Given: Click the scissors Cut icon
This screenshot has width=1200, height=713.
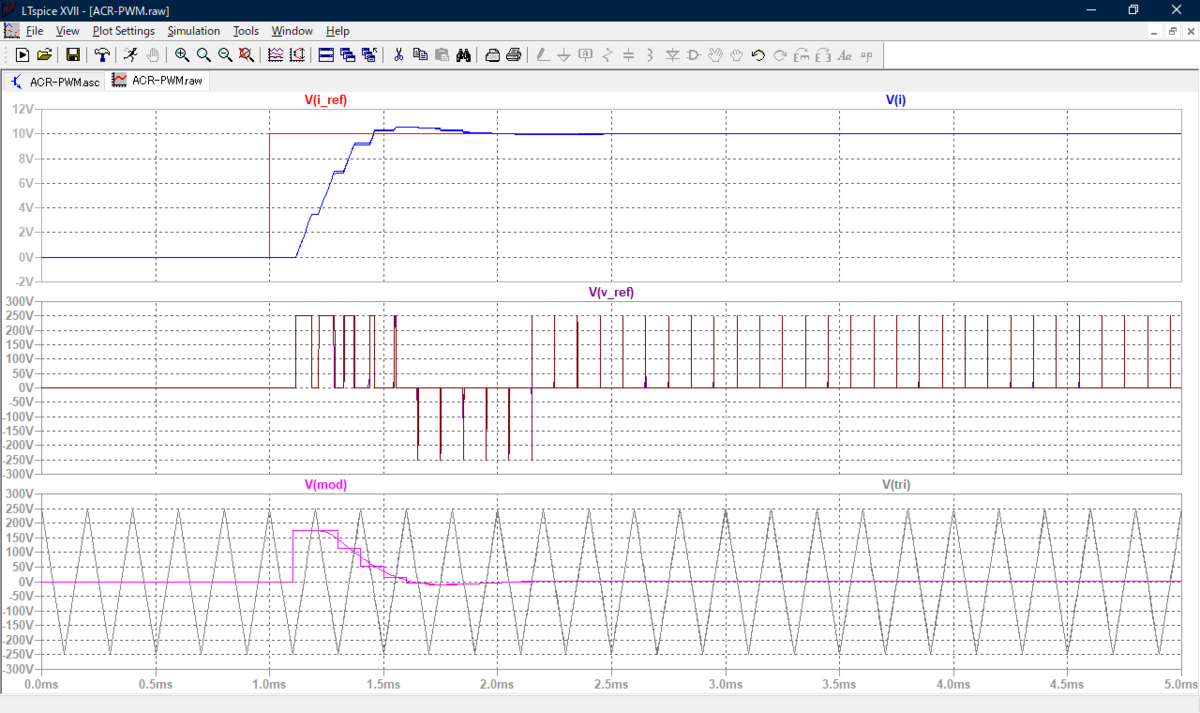Looking at the screenshot, I should (398, 55).
